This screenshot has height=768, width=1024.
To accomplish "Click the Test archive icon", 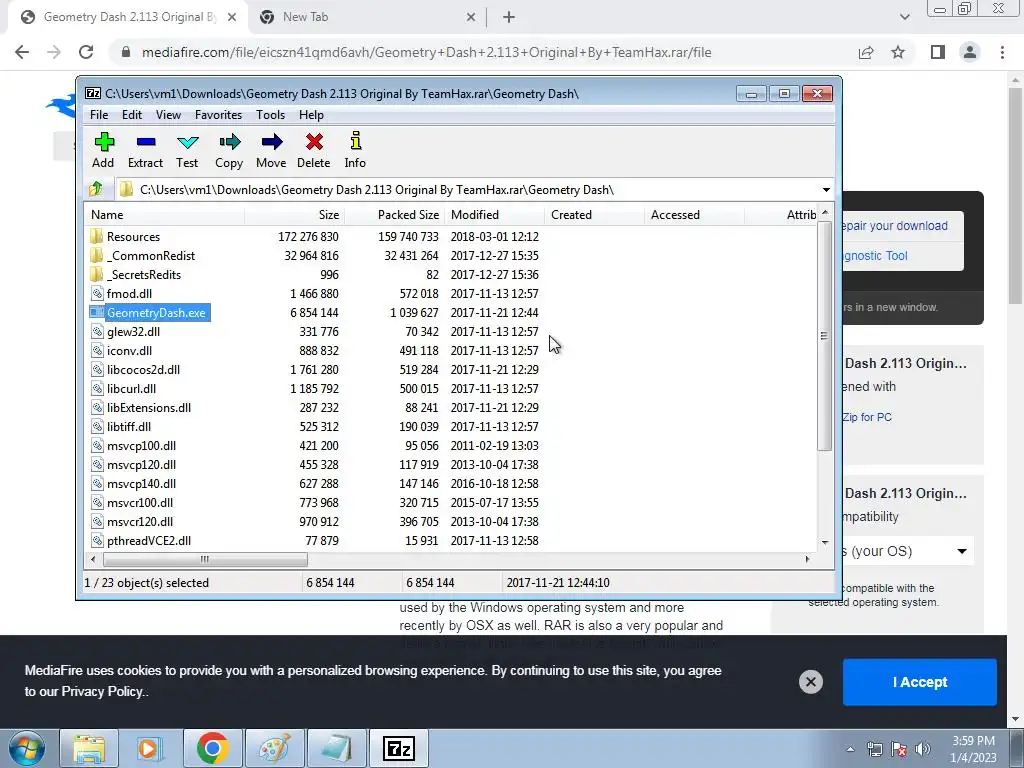I will point(187,142).
